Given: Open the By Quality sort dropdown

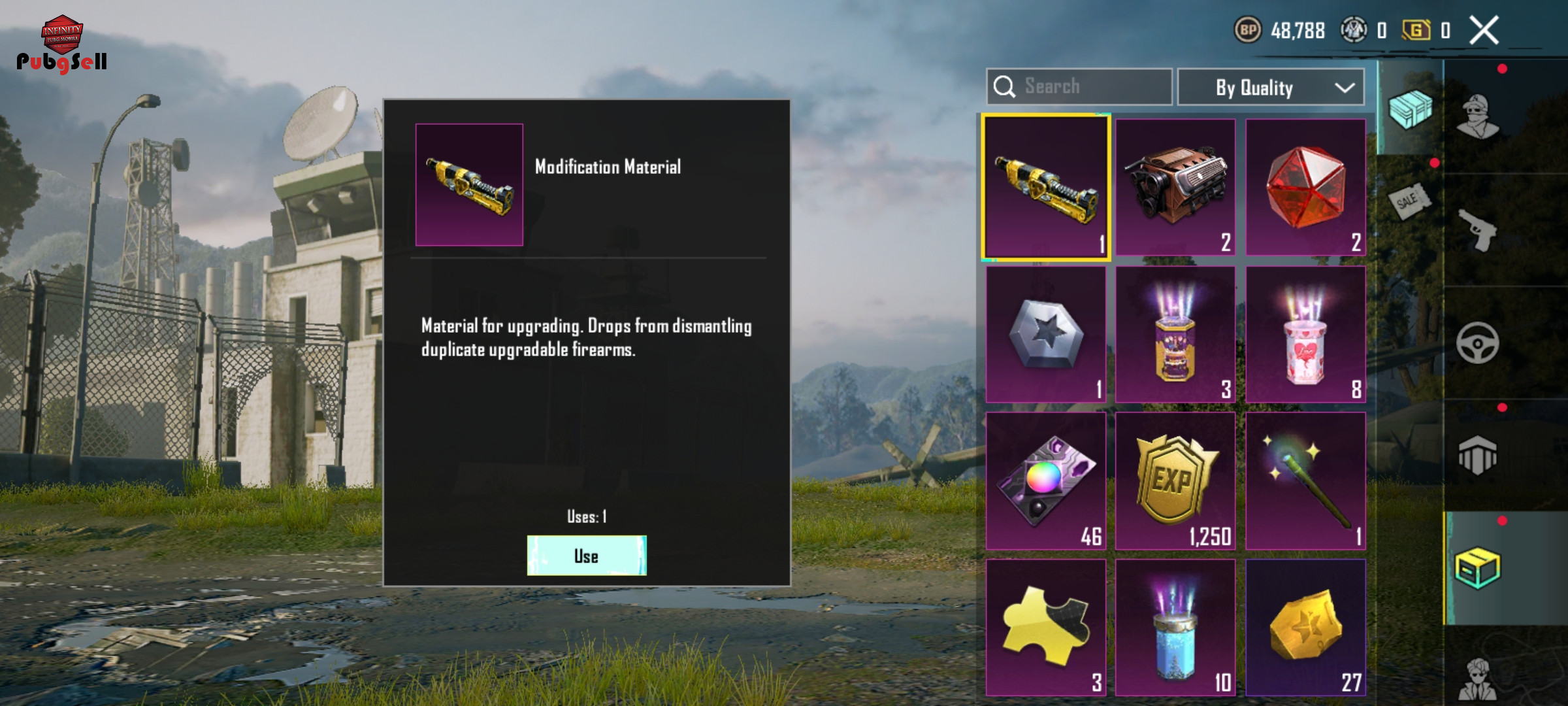Looking at the screenshot, I should click(1271, 87).
